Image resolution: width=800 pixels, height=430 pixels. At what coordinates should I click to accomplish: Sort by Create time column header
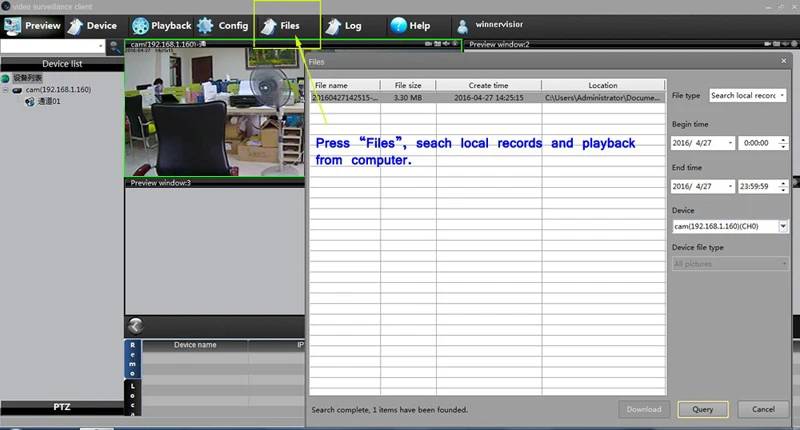[x=489, y=85]
